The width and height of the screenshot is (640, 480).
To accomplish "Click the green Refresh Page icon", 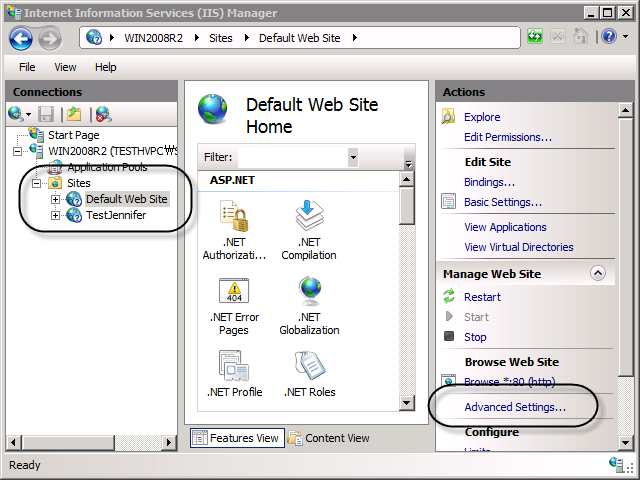I will (535, 37).
